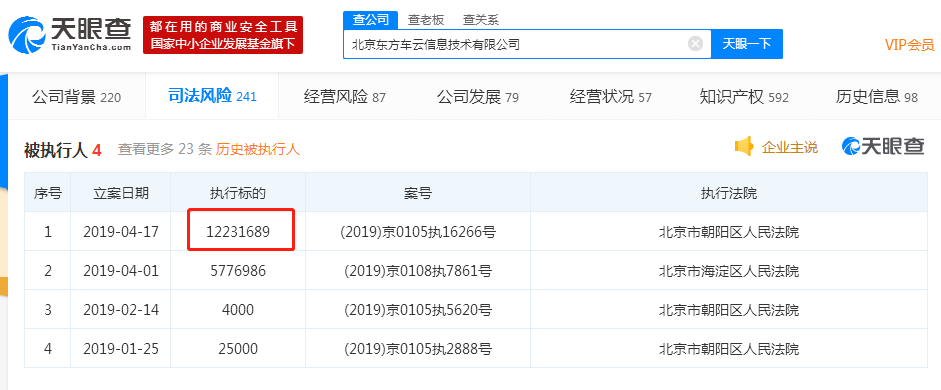This screenshot has height=390, width=941.
Task: Click the 立案日期 column header
Action: (121, 193)
